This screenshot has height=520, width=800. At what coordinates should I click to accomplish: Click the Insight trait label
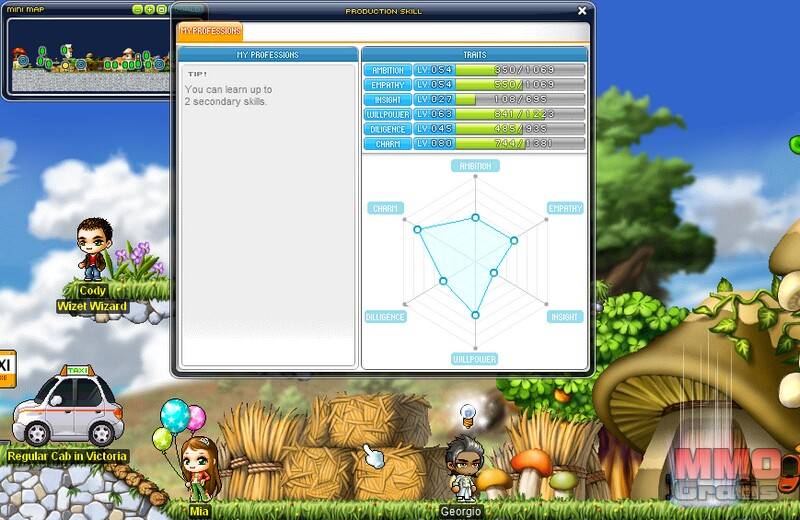point(387,100)
